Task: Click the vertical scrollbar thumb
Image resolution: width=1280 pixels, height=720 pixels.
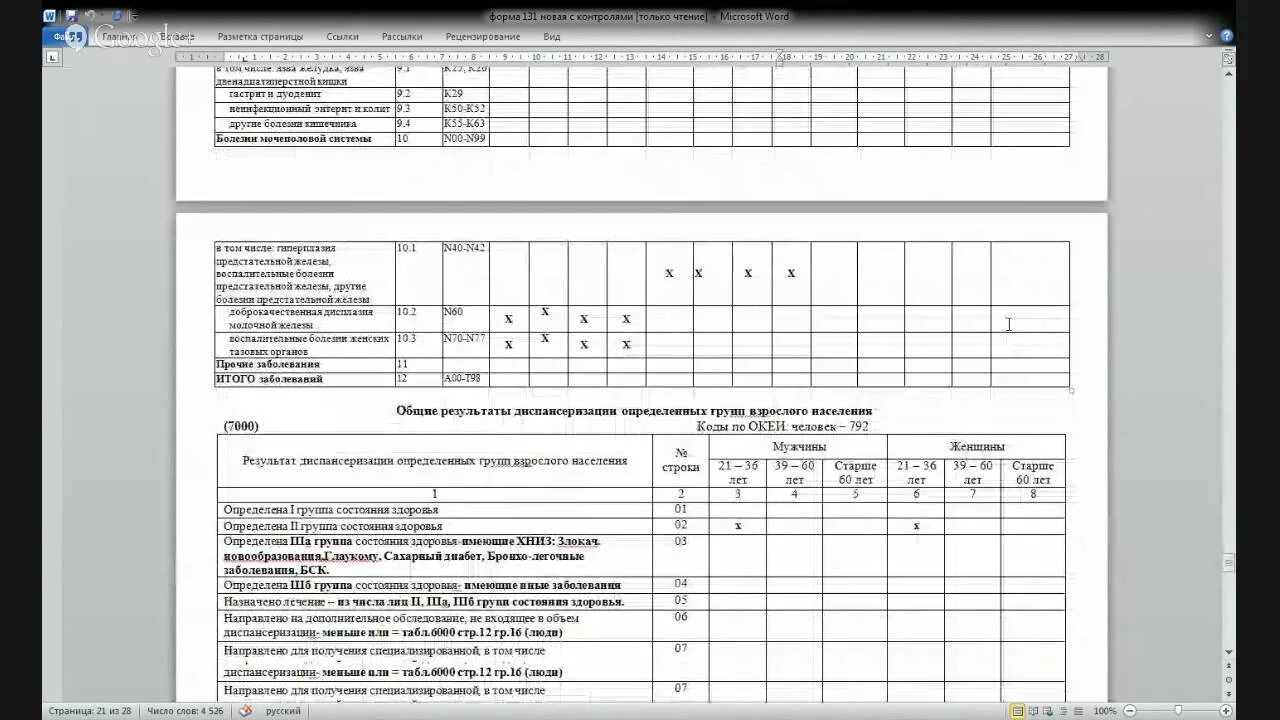Action: (x=1229, y=564)
